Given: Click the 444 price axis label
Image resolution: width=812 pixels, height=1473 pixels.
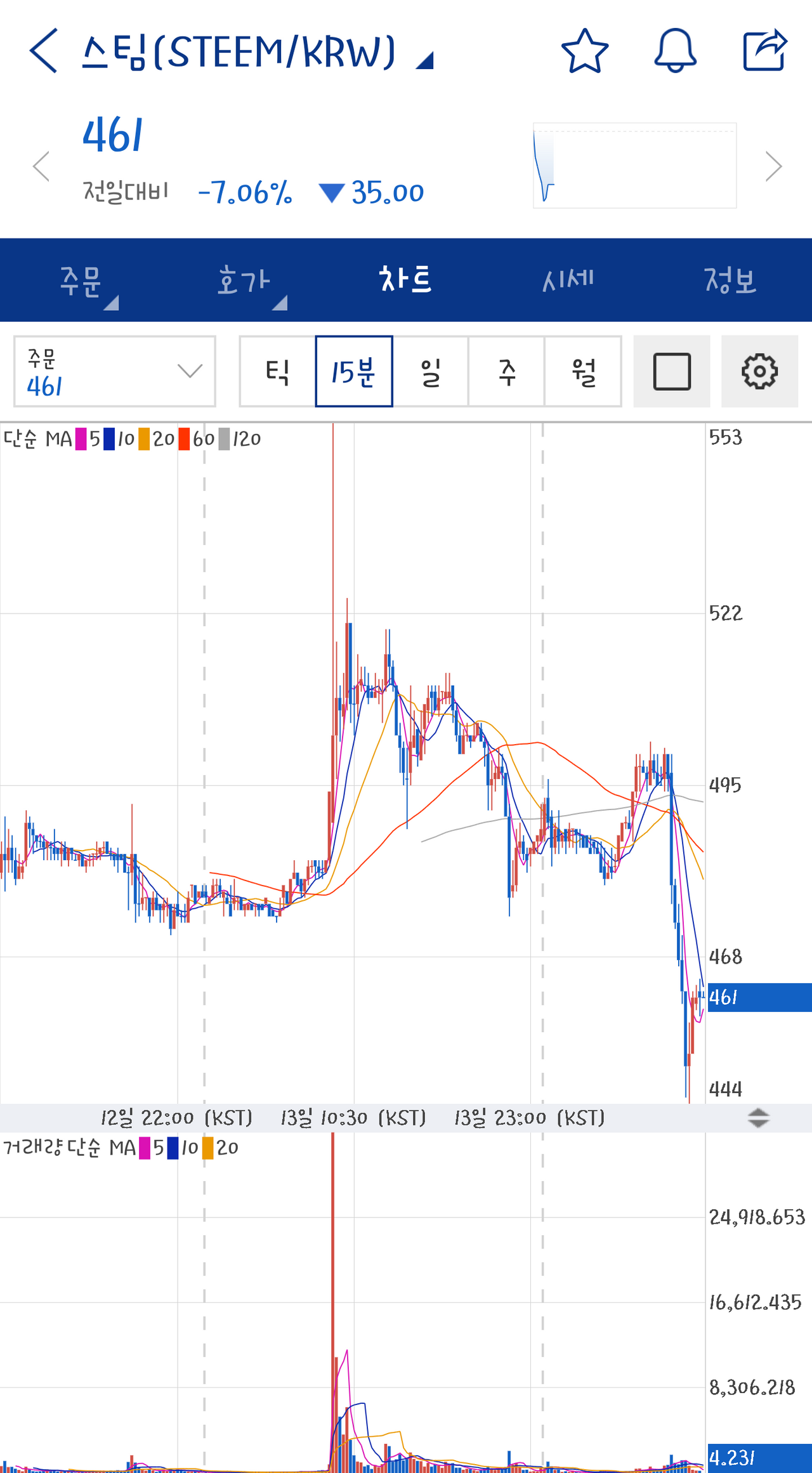Looking at the screenshot, I should pos(726,1089).
